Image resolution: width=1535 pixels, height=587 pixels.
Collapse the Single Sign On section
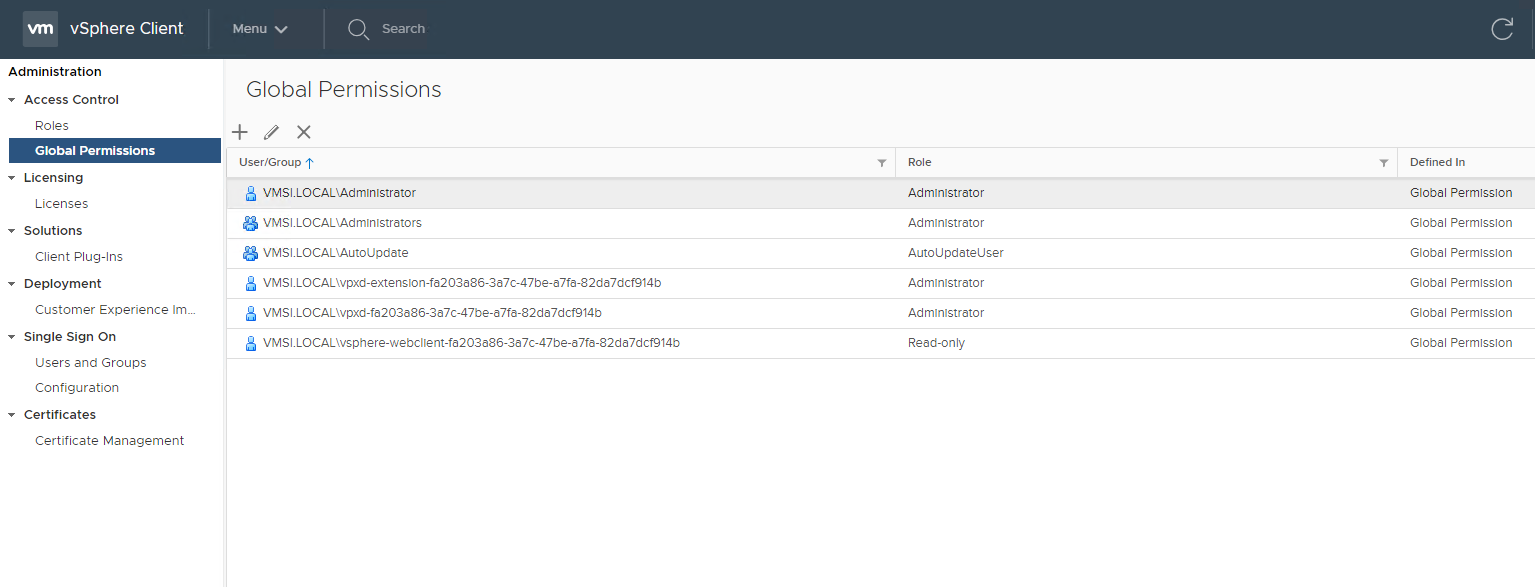tap(12, 337)
